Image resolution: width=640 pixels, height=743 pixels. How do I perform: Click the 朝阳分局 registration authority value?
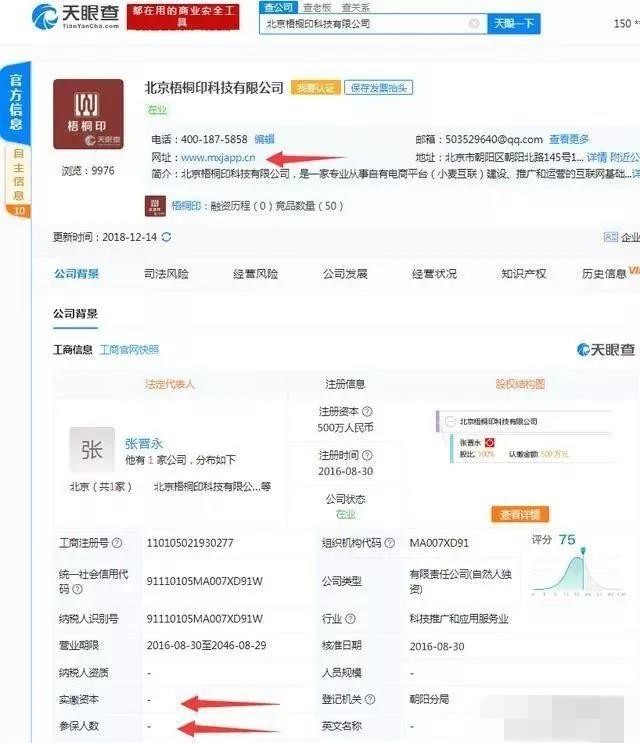click(429, 699)
